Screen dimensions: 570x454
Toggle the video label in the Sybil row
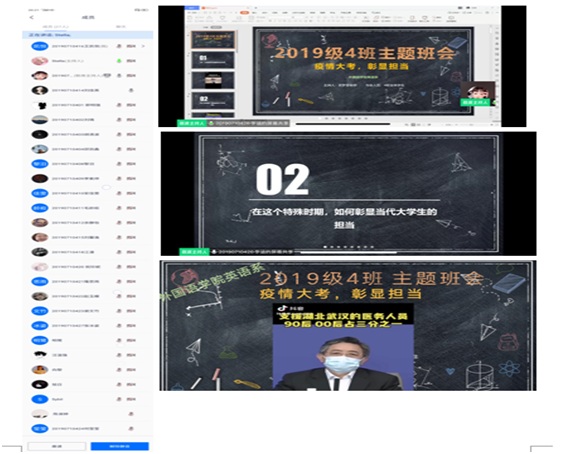[131, 399]
